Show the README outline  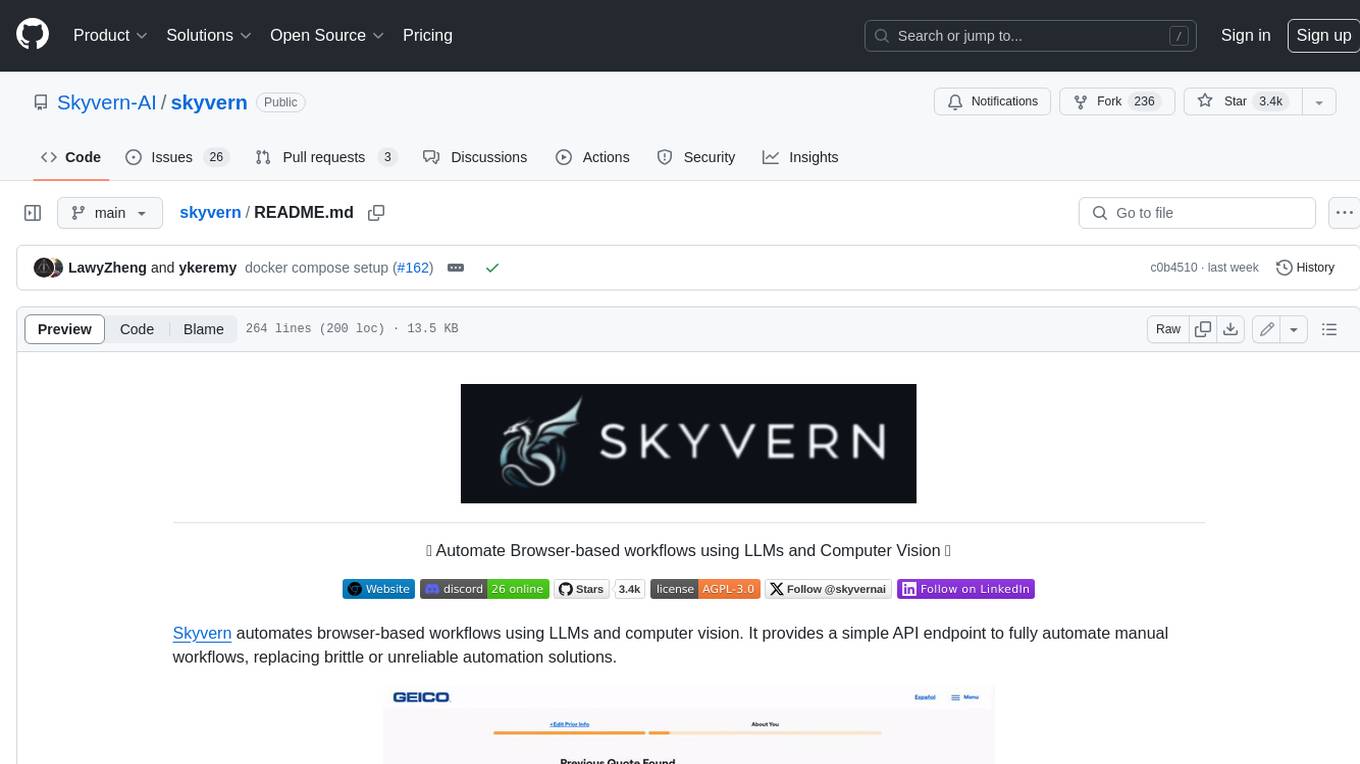pyautogui.click(x=1329, y=329)
